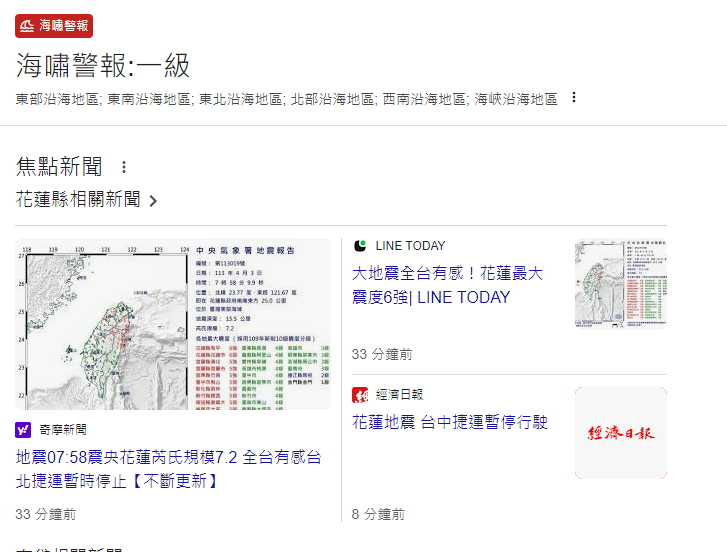Click the red tsunami warning badge 海嘯警報
Screen dimensions: 727x552
(x=54, y=26)
